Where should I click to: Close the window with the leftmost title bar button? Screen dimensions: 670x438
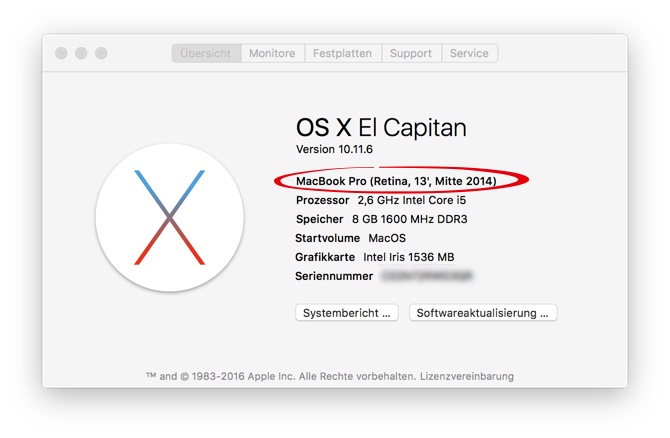pyautogui.click(x=61, y=53)
